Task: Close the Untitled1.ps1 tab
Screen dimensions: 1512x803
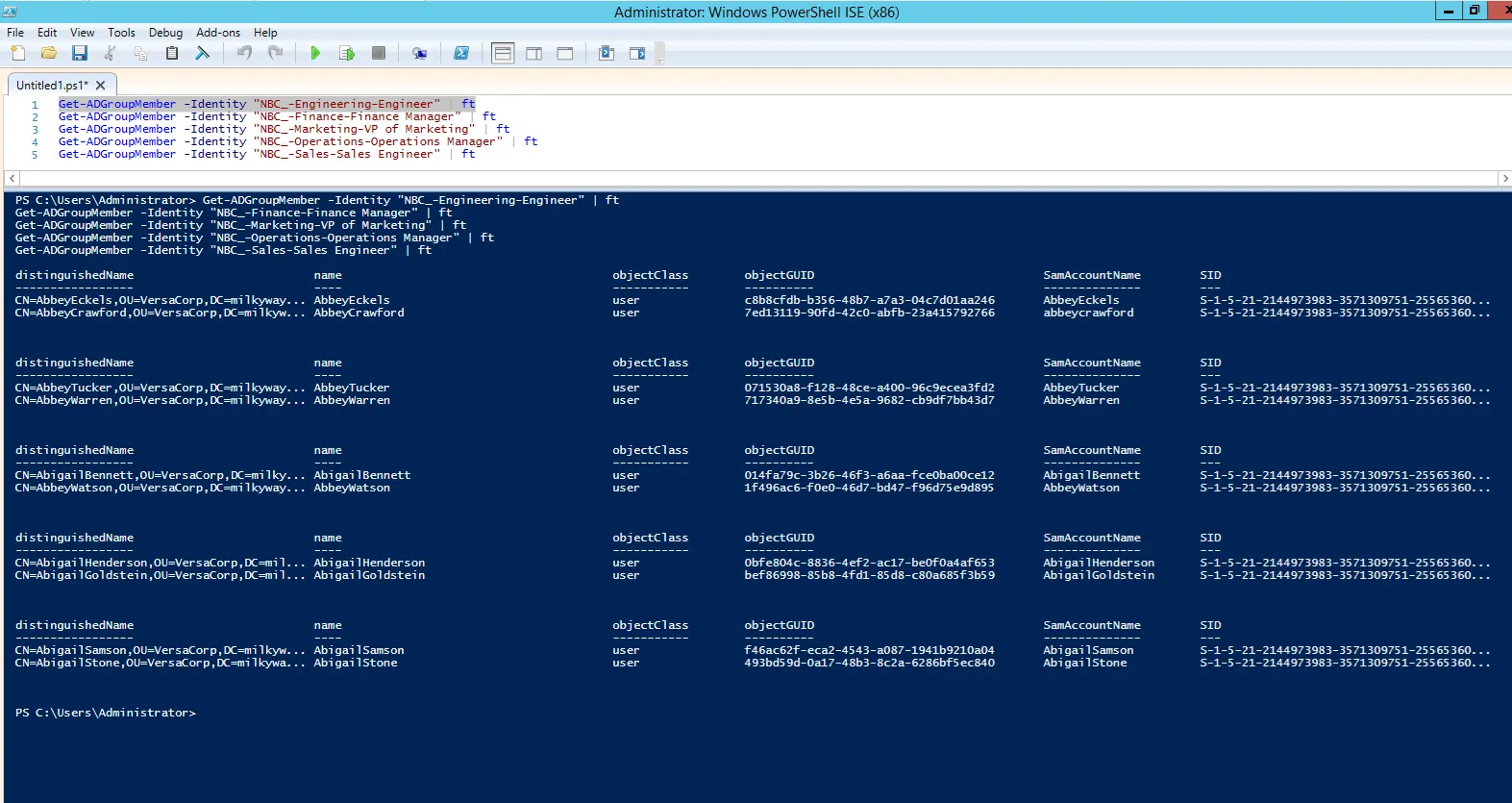Action: 100,86
